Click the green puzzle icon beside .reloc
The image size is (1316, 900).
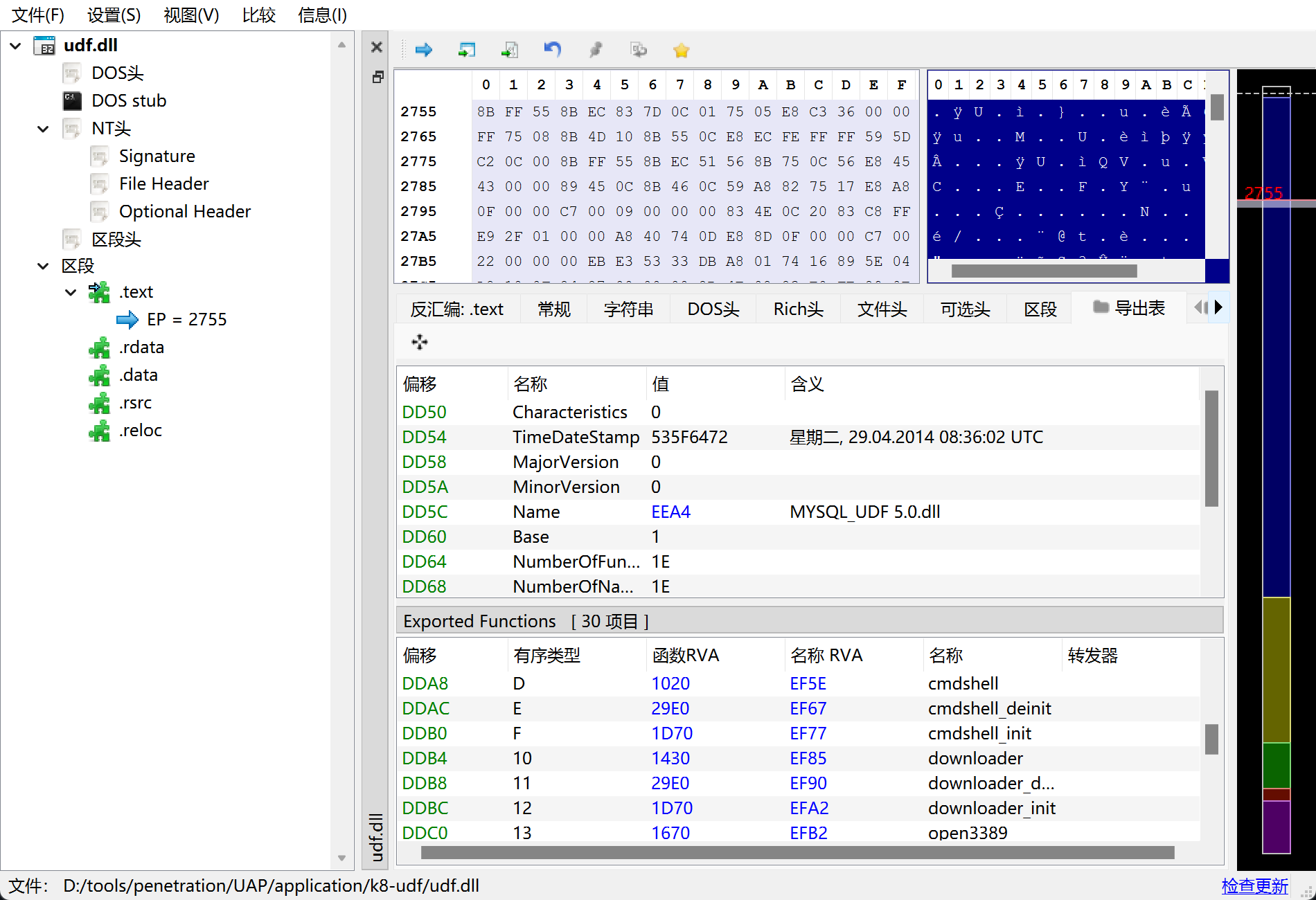pos(99,431)
